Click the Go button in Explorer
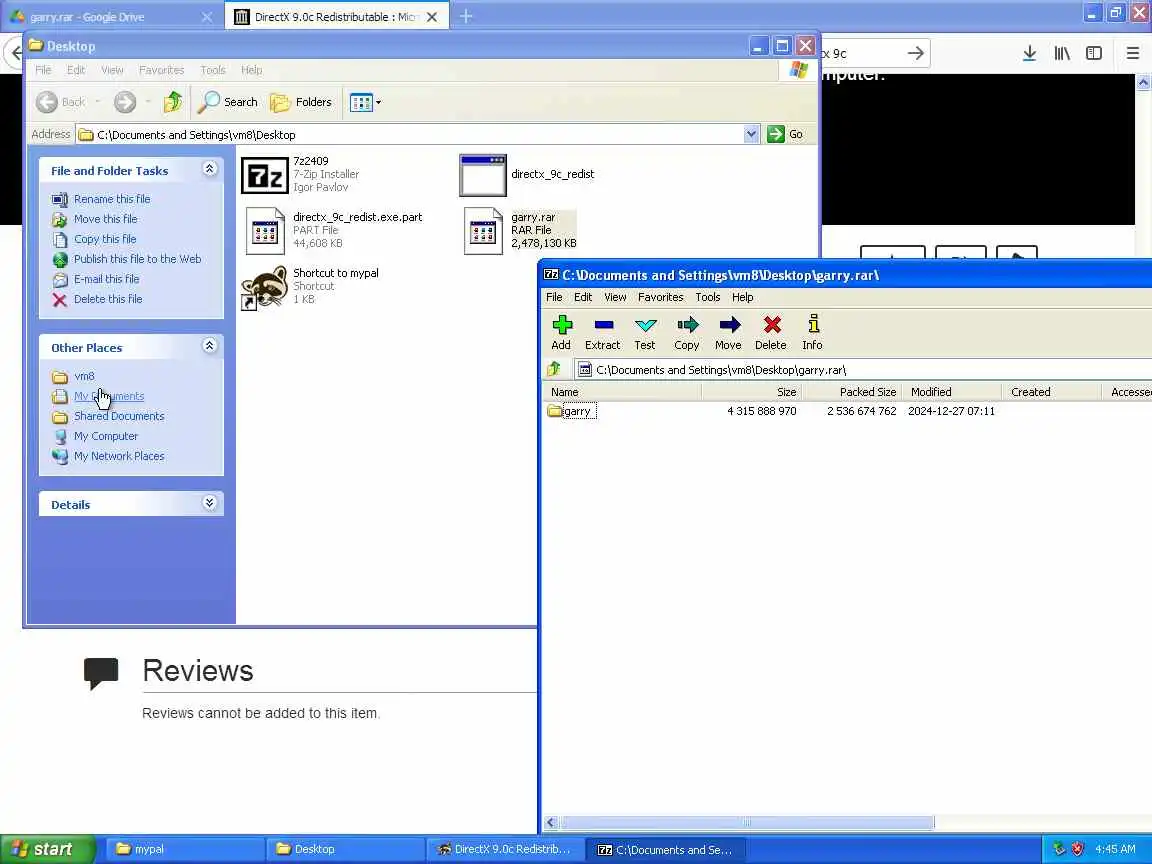 (786, 134)
